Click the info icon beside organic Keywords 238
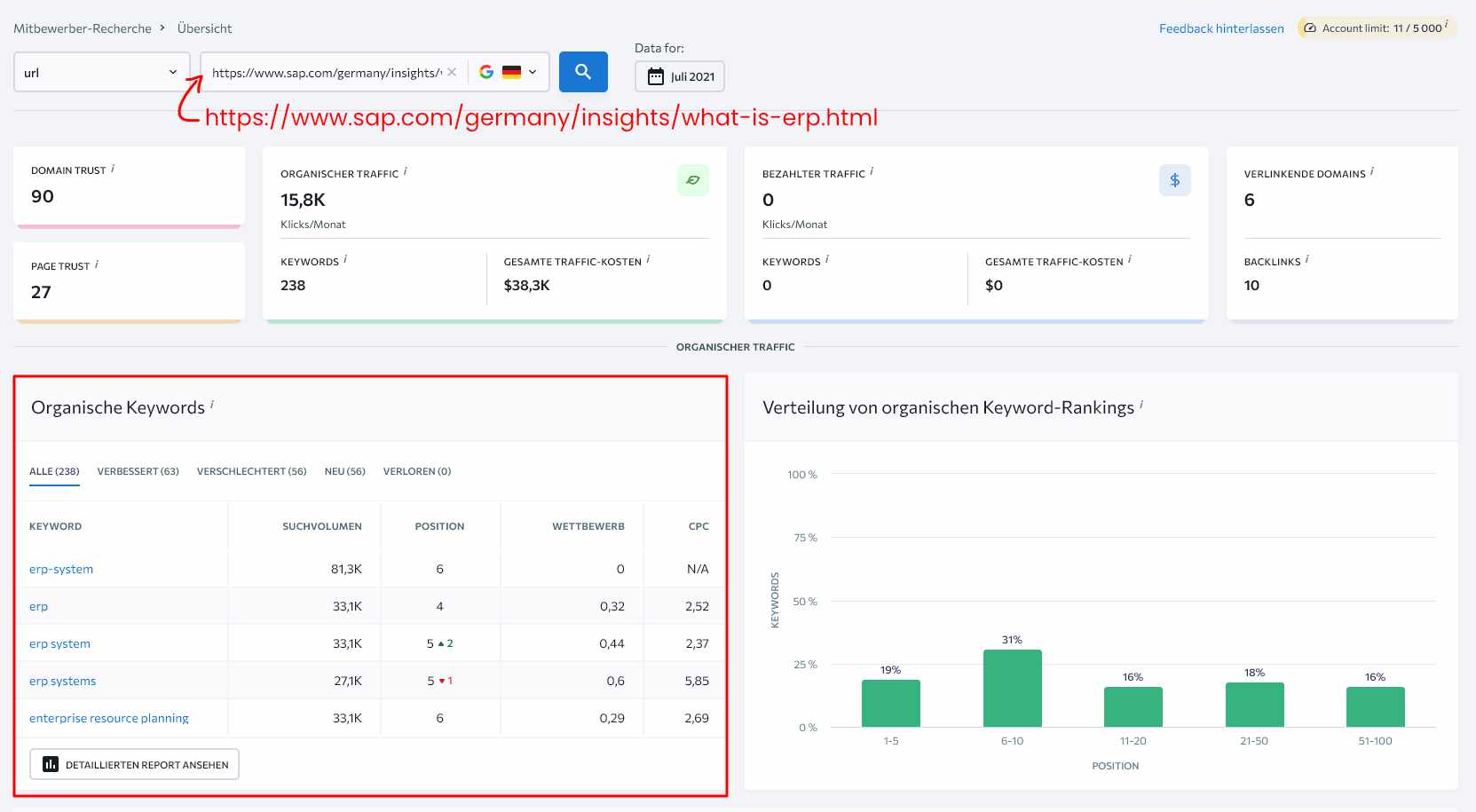 tap(345, 259)
